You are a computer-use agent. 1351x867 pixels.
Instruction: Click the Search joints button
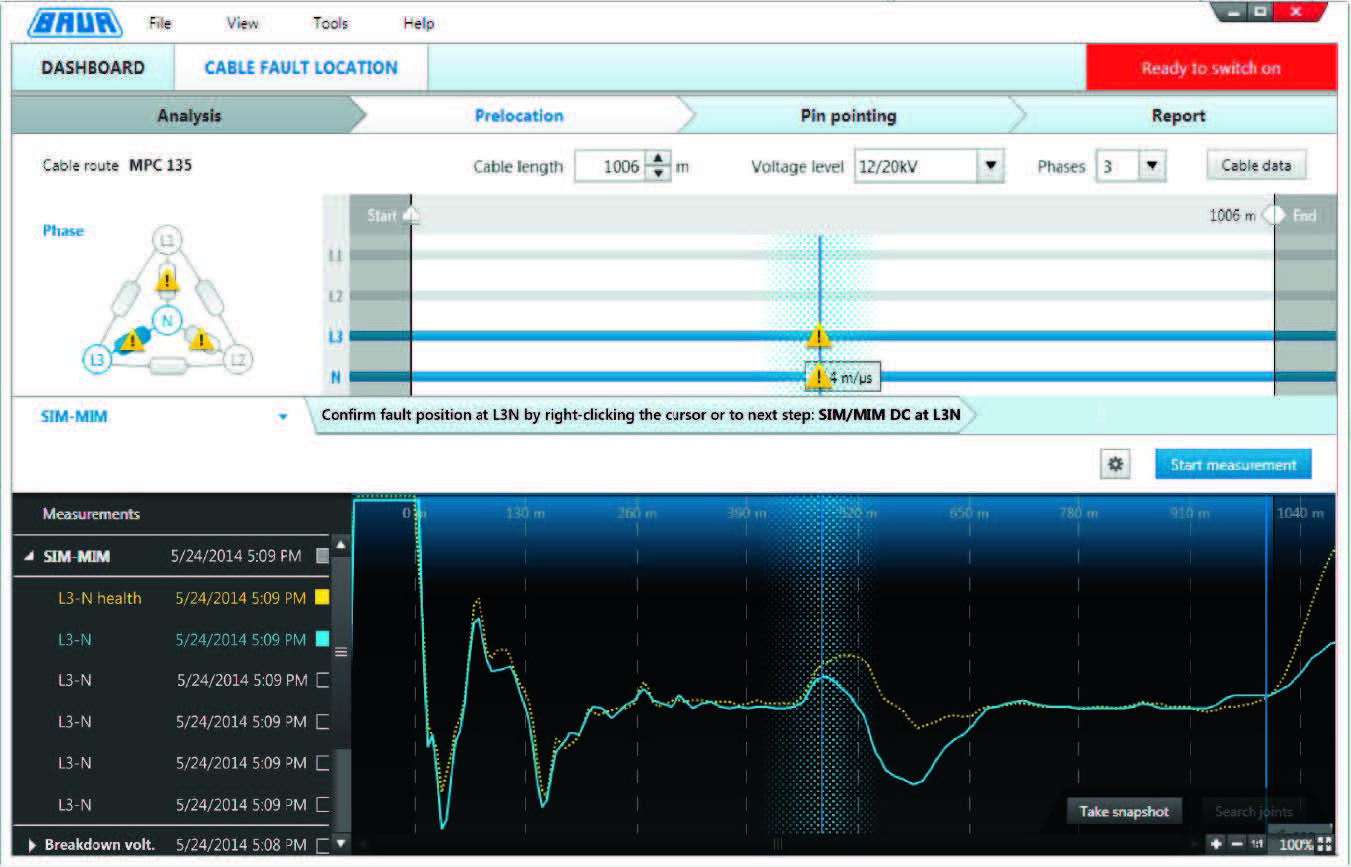(x=1254, y=811)
